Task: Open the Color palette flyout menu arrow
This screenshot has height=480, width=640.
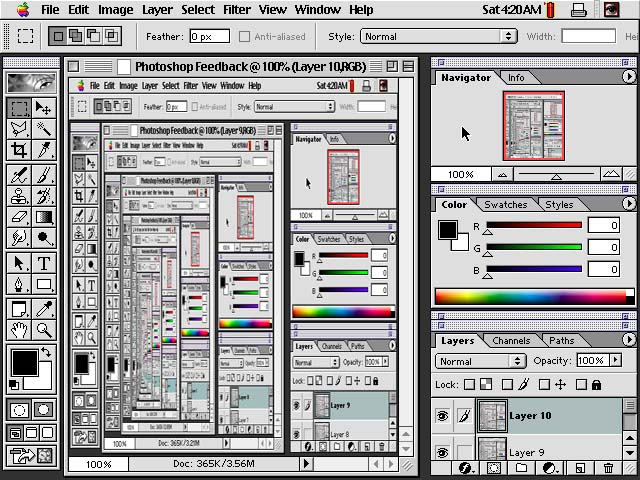Action: 629,203
